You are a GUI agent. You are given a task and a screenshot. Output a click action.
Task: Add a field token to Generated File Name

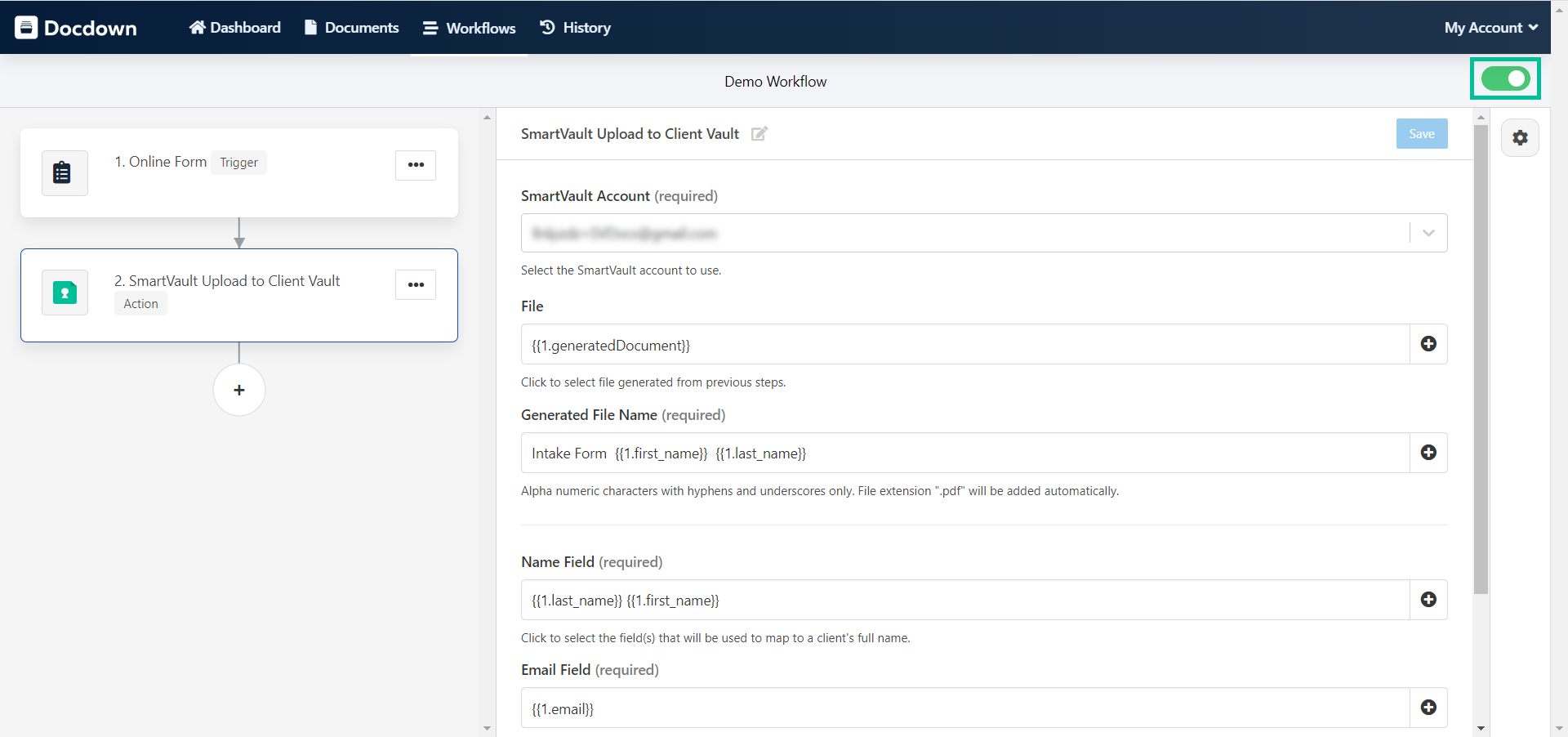(x=1428, y=452)
